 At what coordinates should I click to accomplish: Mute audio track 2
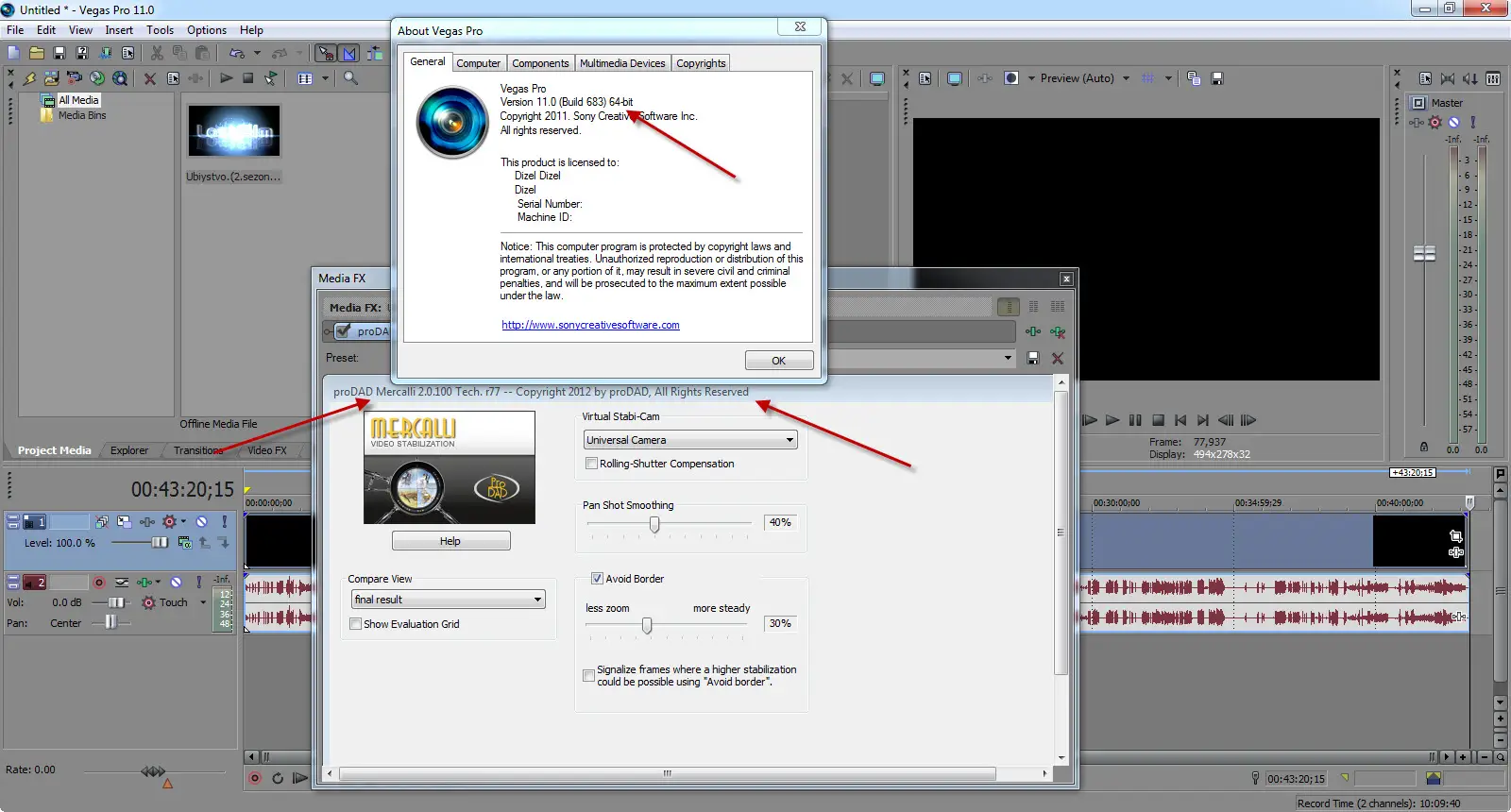point(176,583)
